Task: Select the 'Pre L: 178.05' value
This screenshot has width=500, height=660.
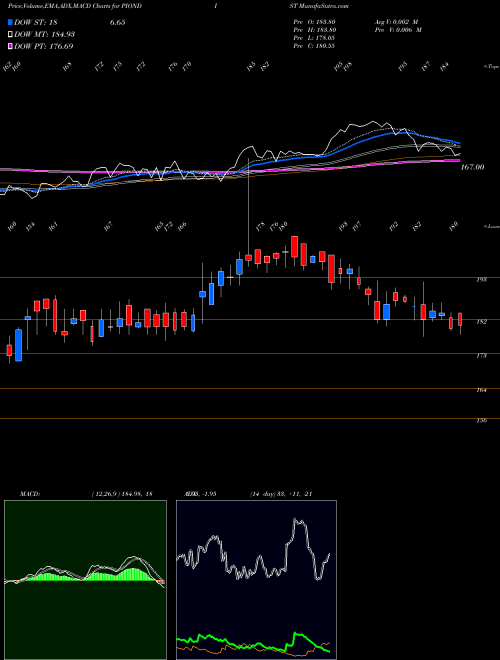Action: [314, 38]
